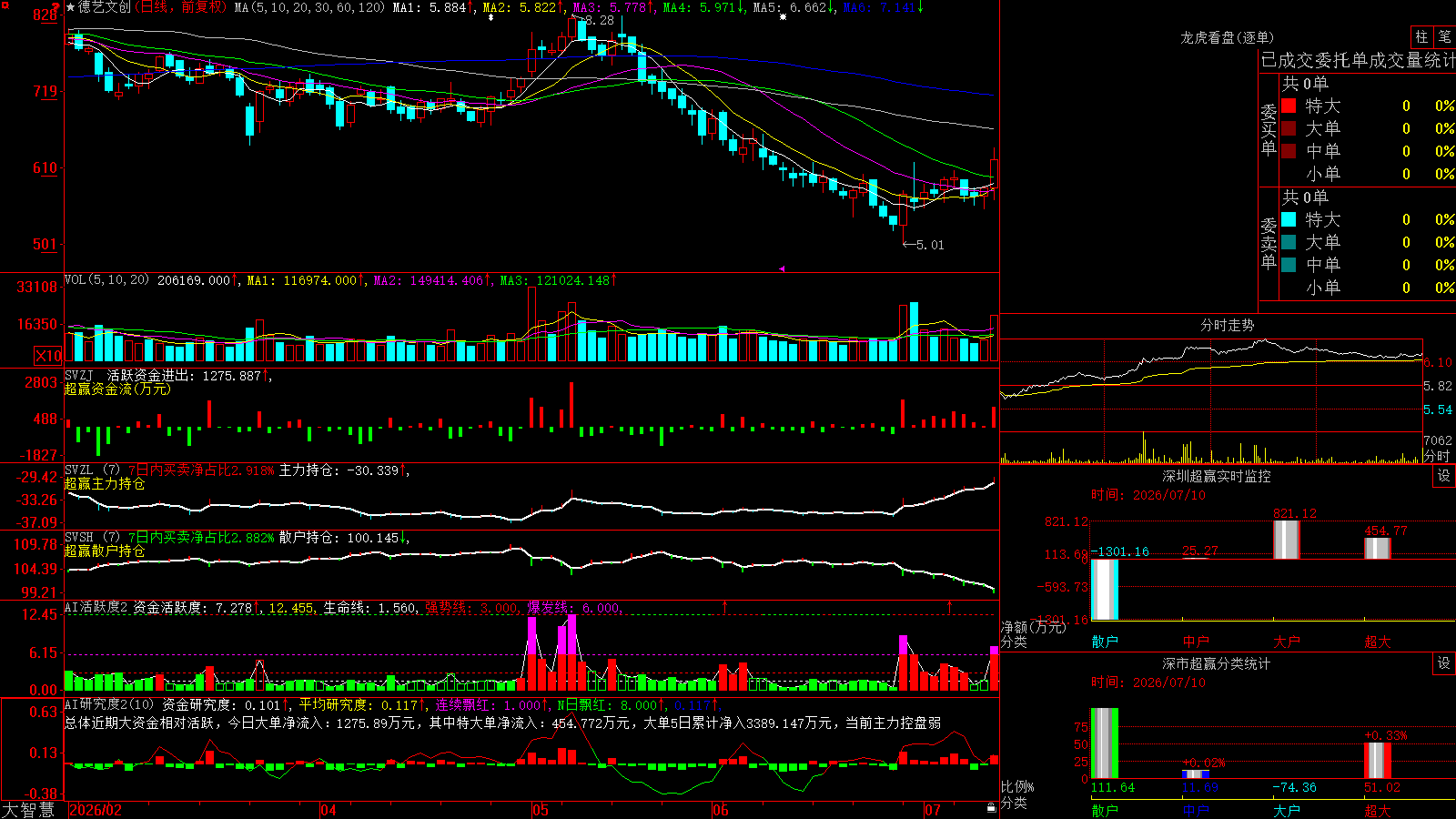
Task: Click the 德艺文创 stock name
Action: 105,7
